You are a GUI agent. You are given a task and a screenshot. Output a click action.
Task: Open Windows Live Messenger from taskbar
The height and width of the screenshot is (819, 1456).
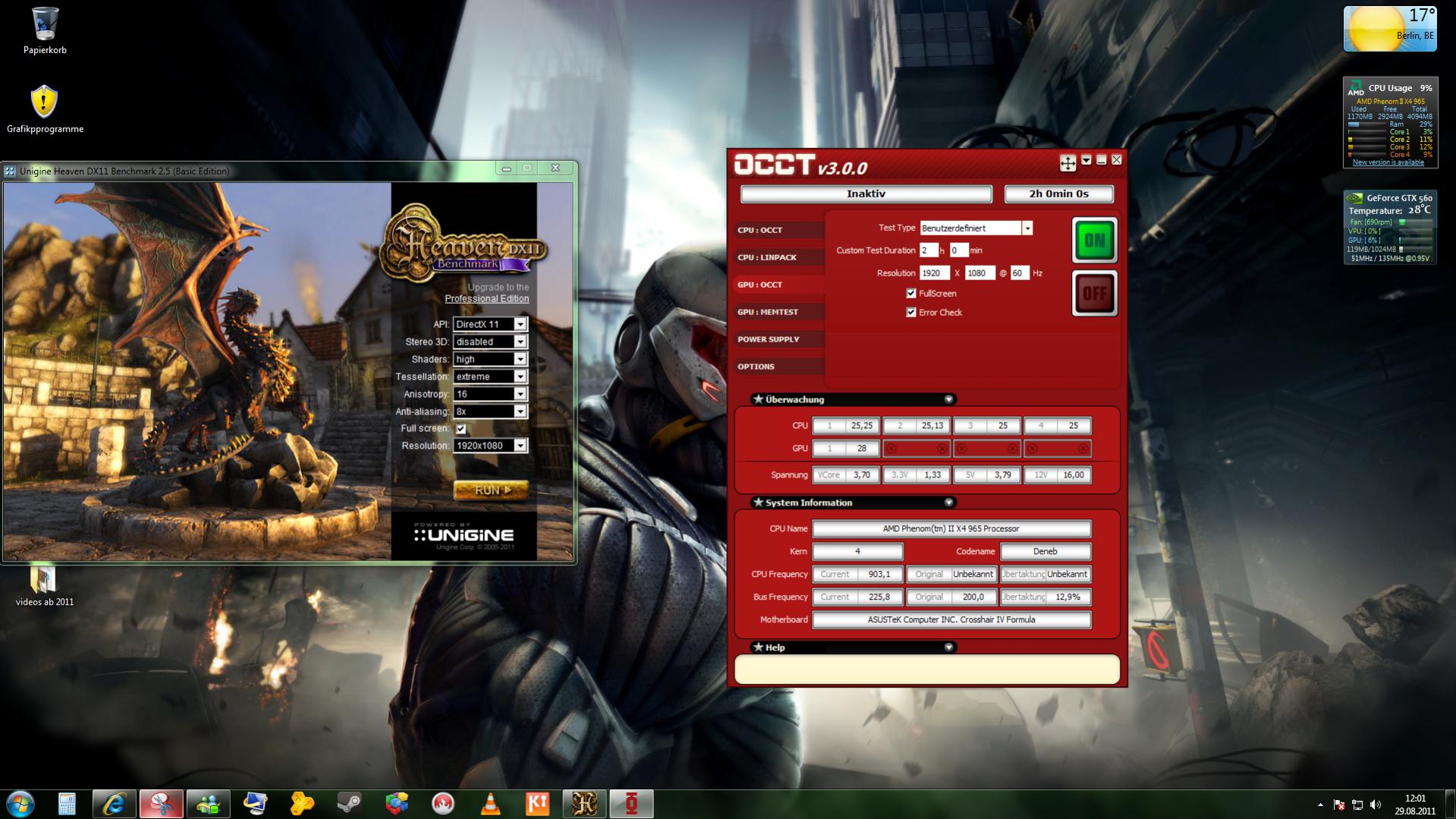208,804
